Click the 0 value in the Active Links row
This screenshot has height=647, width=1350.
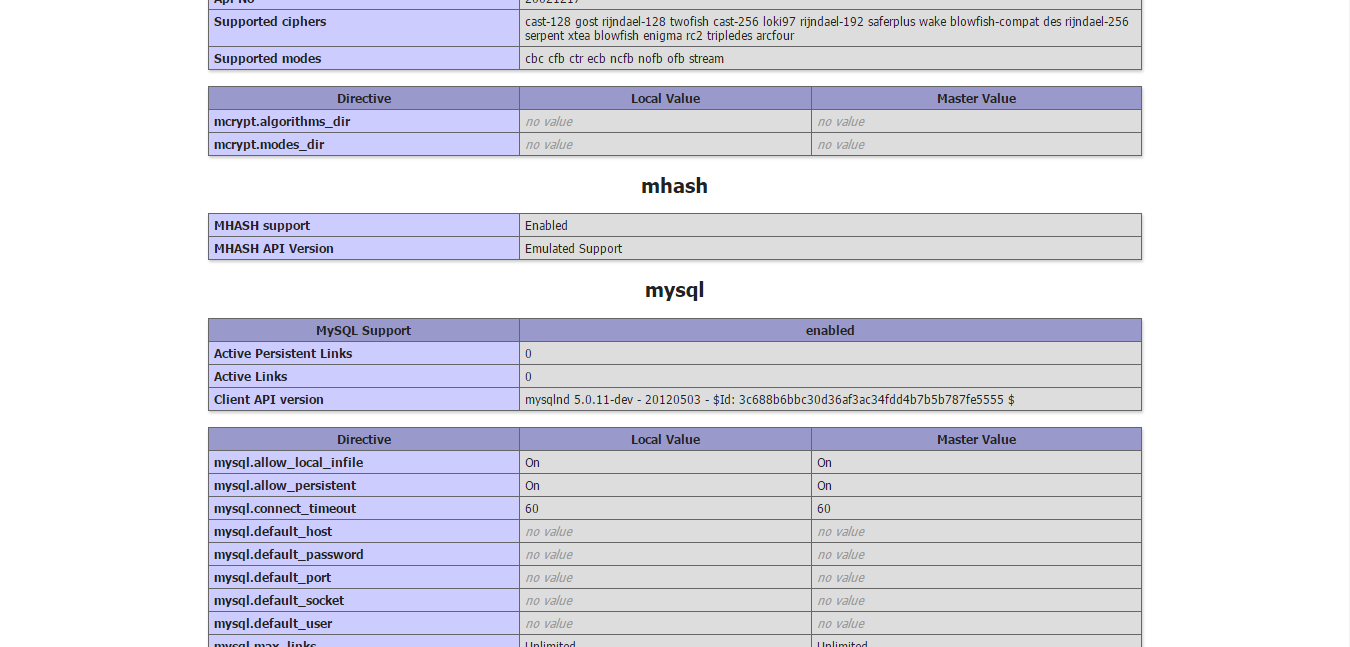pos(528,376)
